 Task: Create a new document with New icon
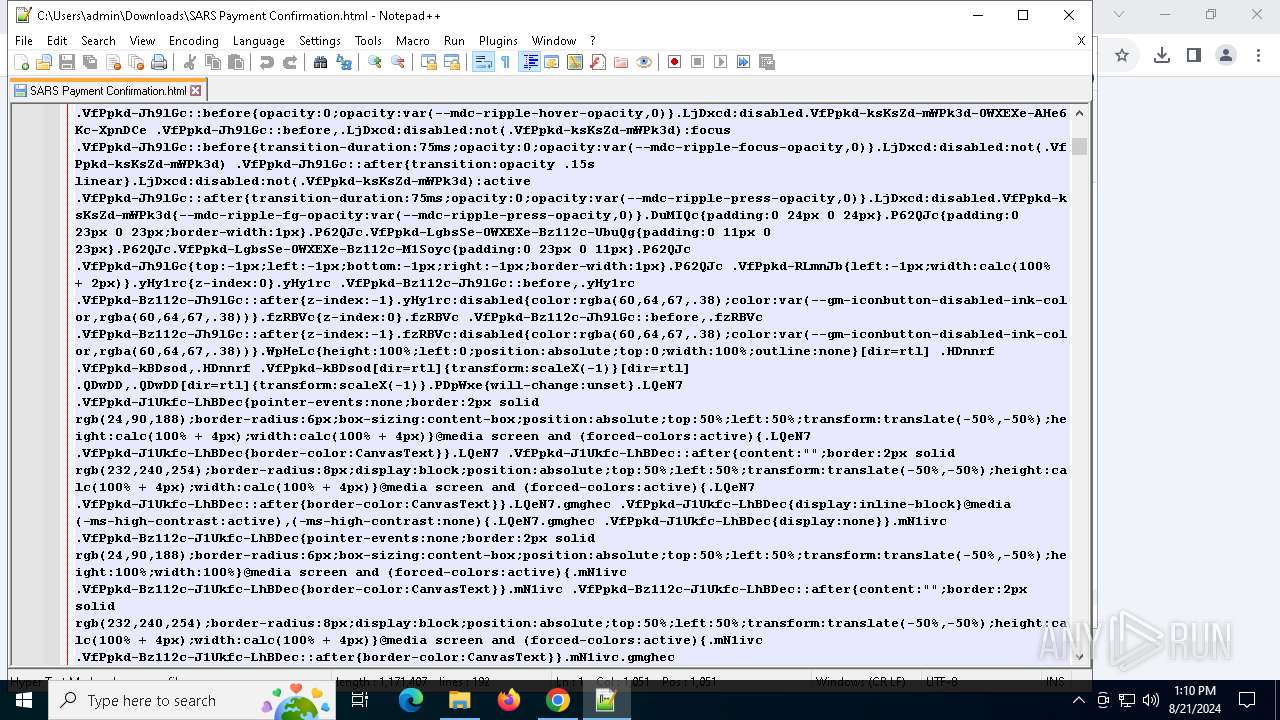(21, 62)
